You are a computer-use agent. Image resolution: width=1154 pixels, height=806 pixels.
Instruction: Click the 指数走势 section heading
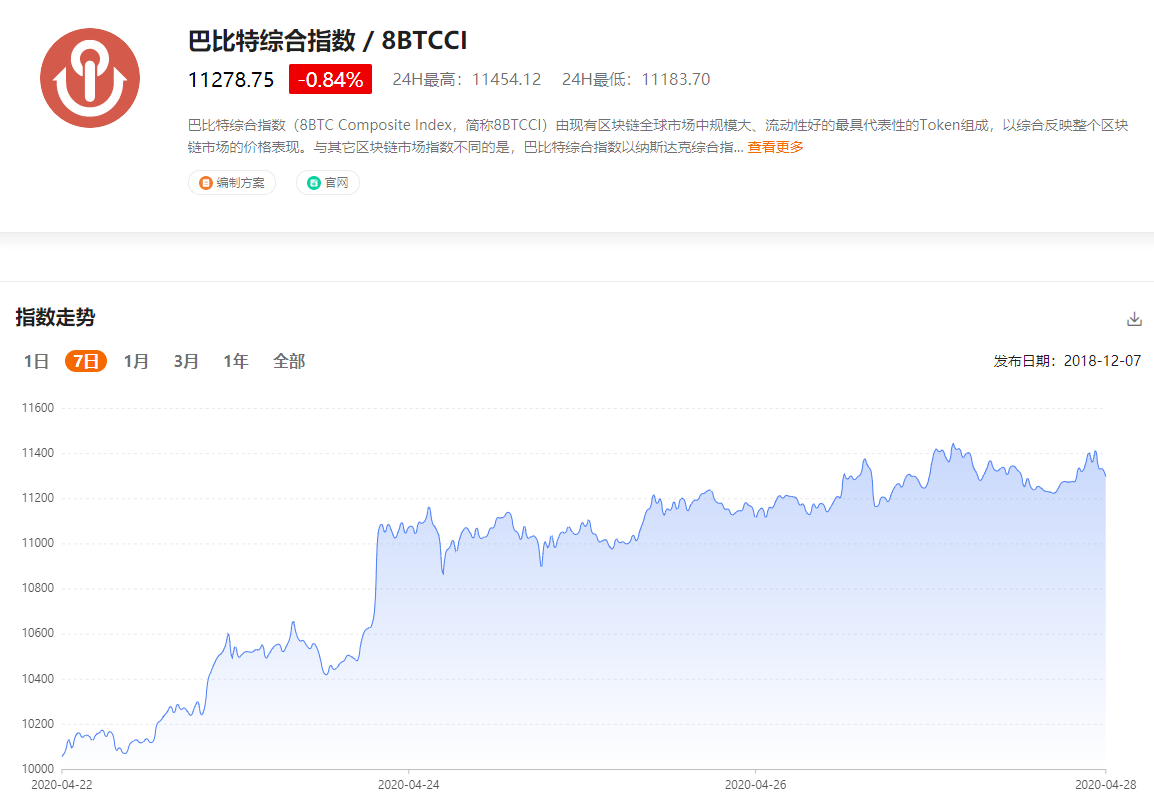[x=55, y=317]
